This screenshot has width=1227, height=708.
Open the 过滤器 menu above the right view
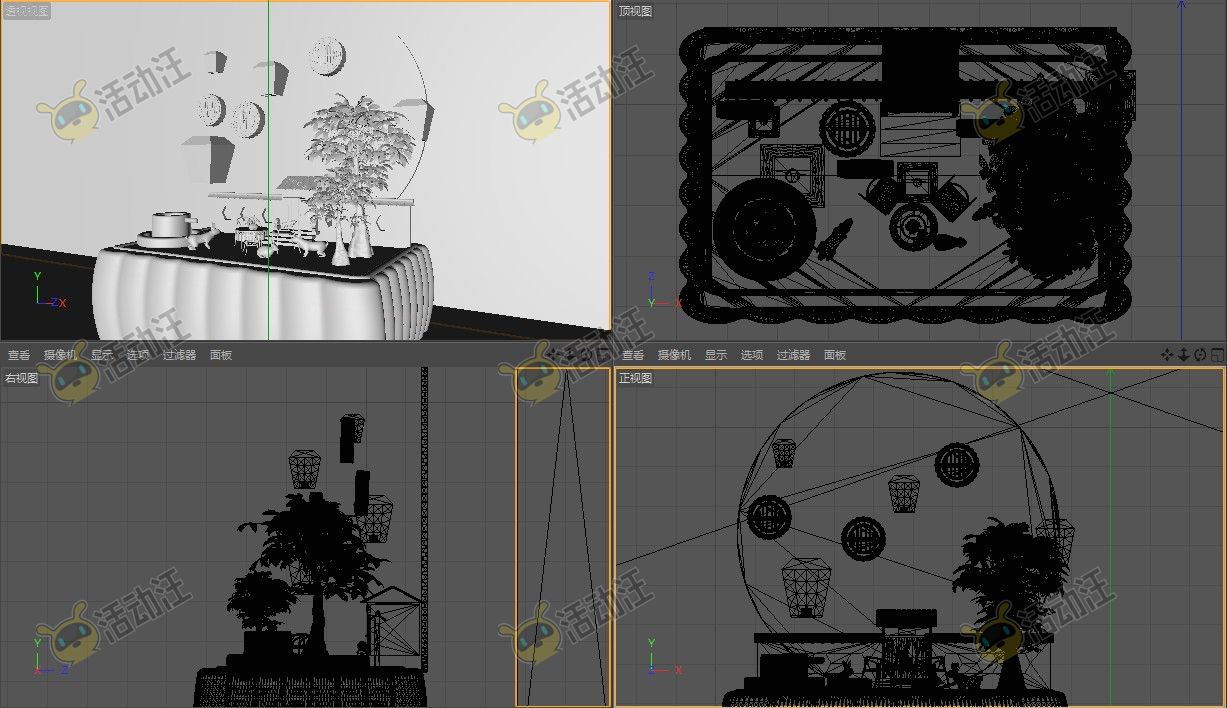(x=180, y=355)
